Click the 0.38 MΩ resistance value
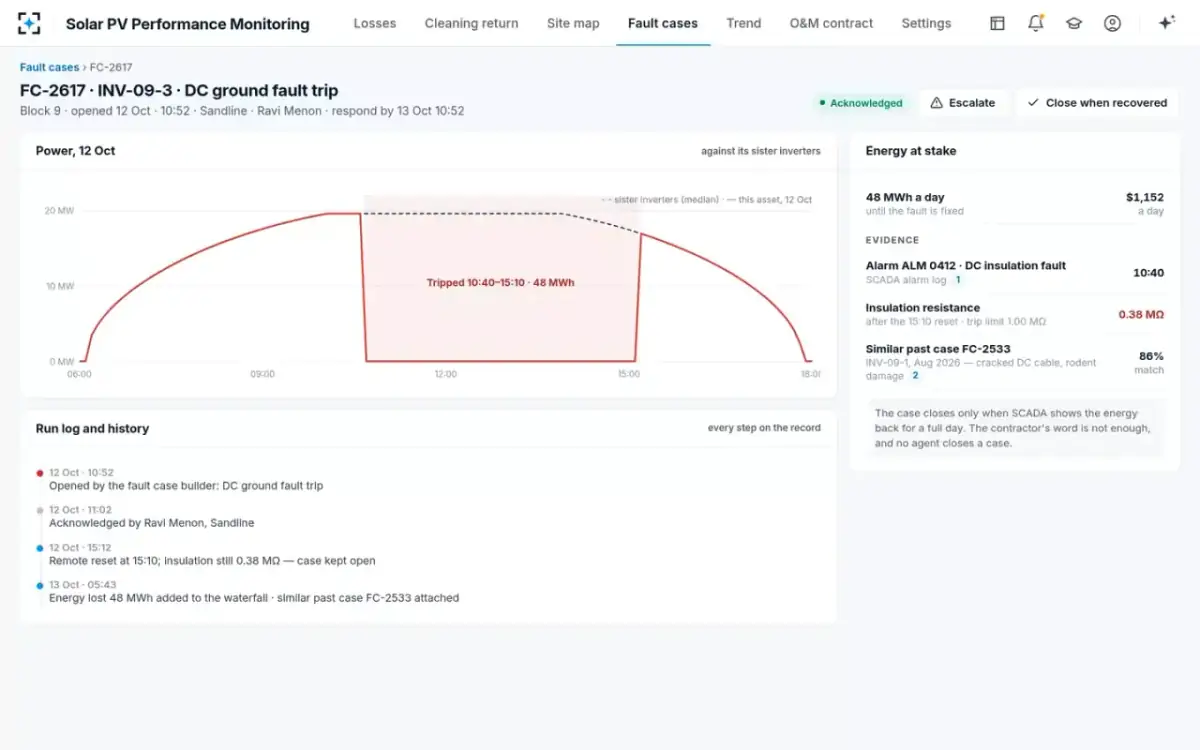This screenshot has height=750, width=1200. (1141, 315)
